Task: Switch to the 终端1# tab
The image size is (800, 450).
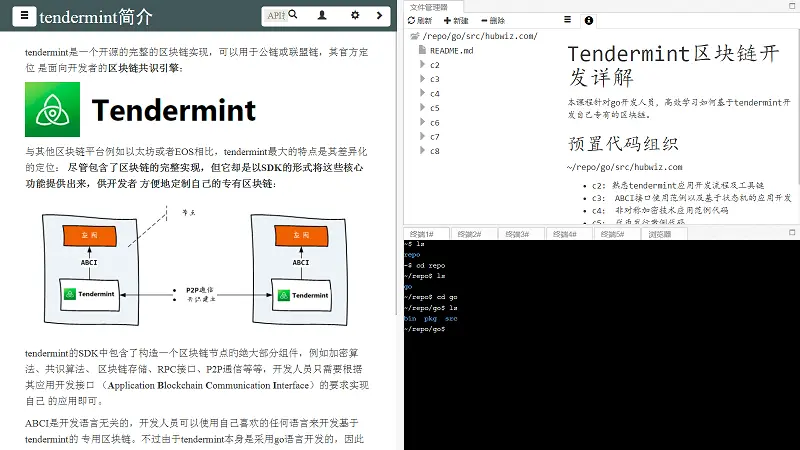Action: pos(421,234)
